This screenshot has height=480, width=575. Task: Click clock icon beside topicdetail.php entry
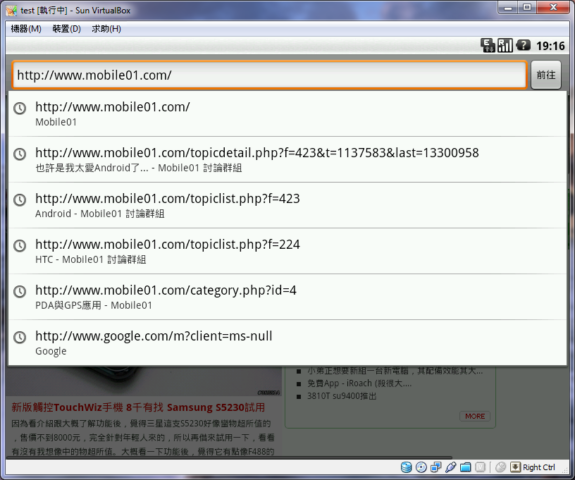[x=20, y=154]
